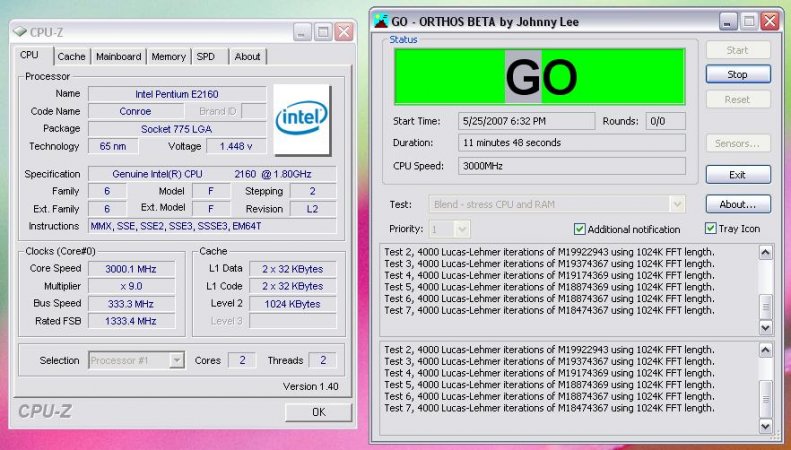Click upper log scrollbar up arrow

coord(766,252)
